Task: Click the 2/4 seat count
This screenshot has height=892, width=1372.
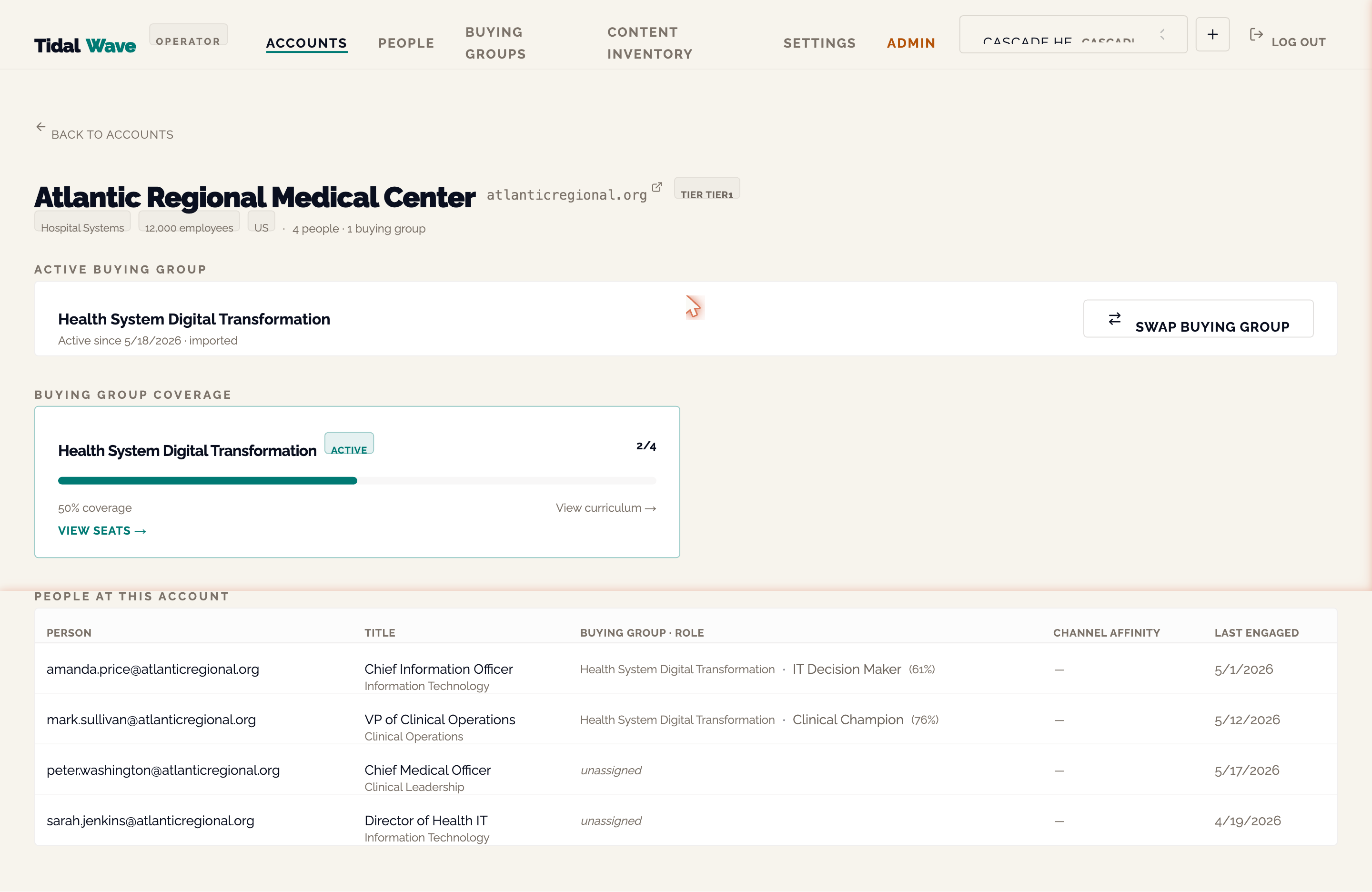Action: coord(646,446)
